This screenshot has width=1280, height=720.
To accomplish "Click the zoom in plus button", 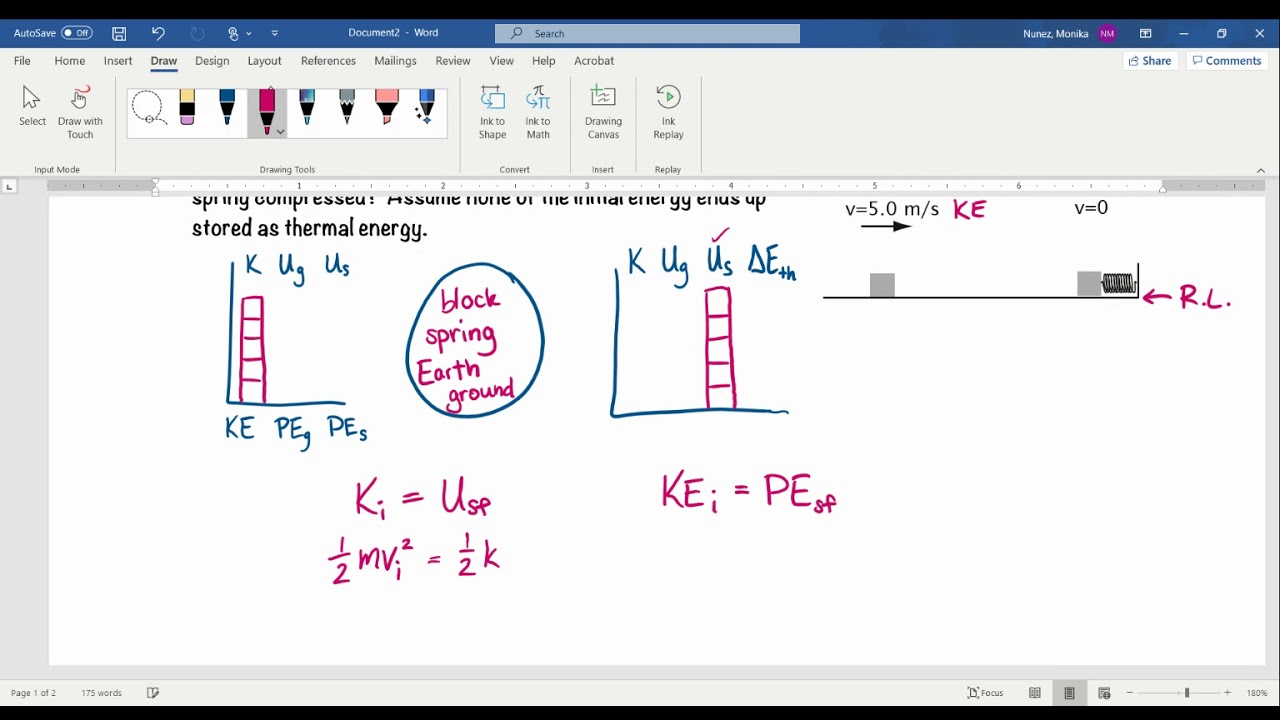I will 1228,693.
